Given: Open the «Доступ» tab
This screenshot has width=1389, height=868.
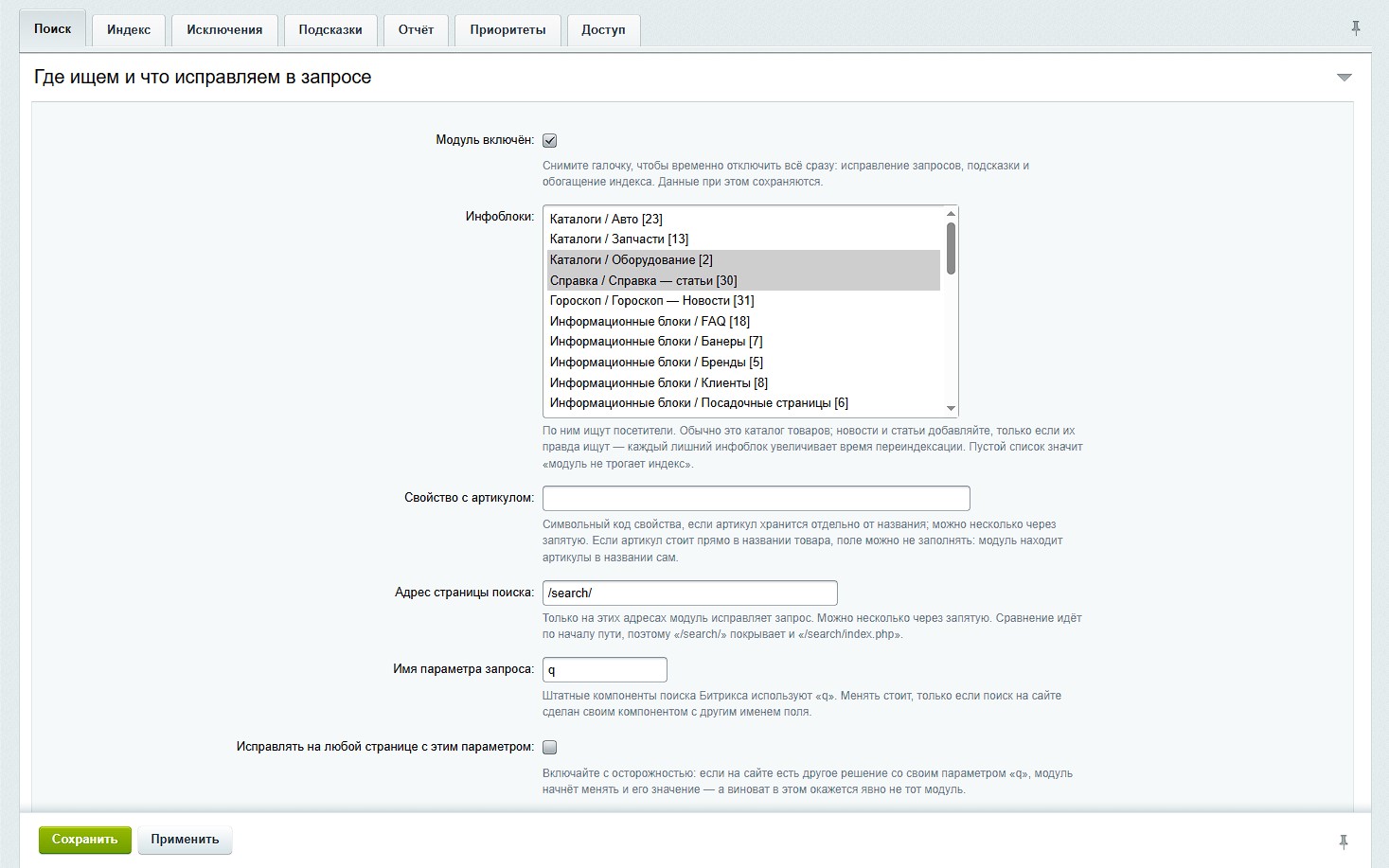Looking at the screenshot, I should pyautogui.click(x=603, y=29).
